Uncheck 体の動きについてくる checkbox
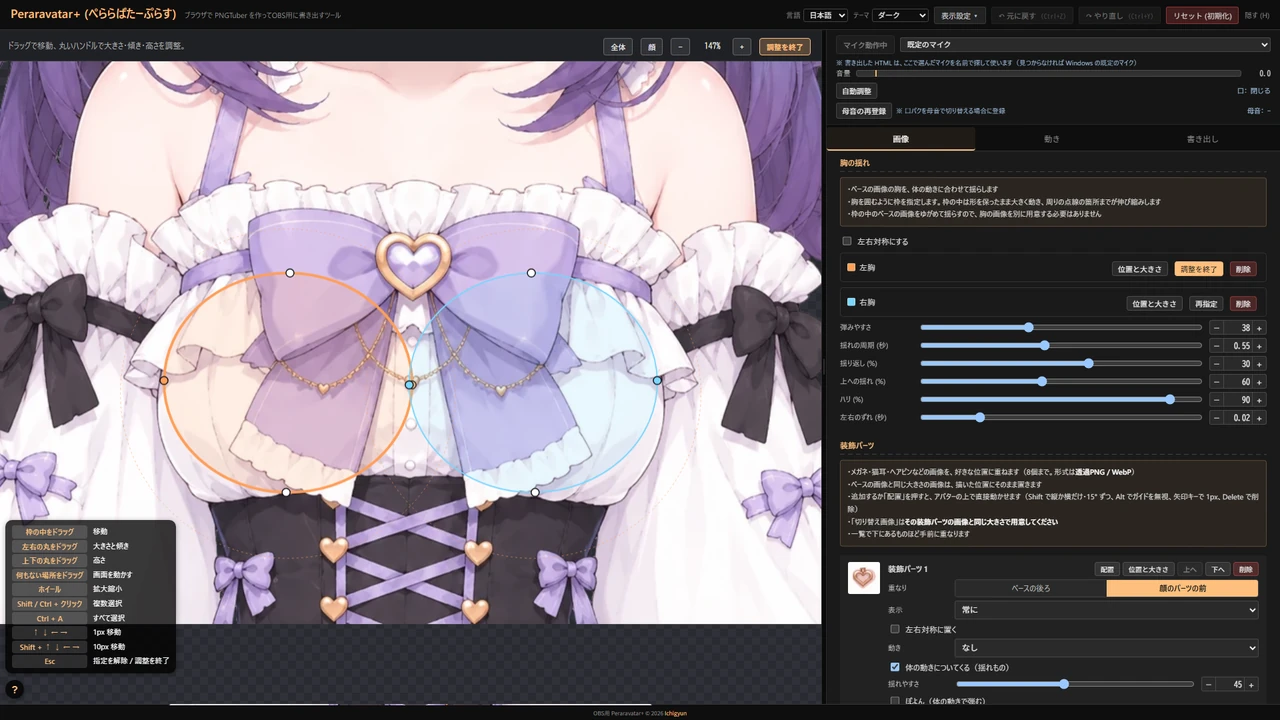Image resolution: width=1280 pixels, height=720 pixels. pyautogui.click(x=895, y=667)
